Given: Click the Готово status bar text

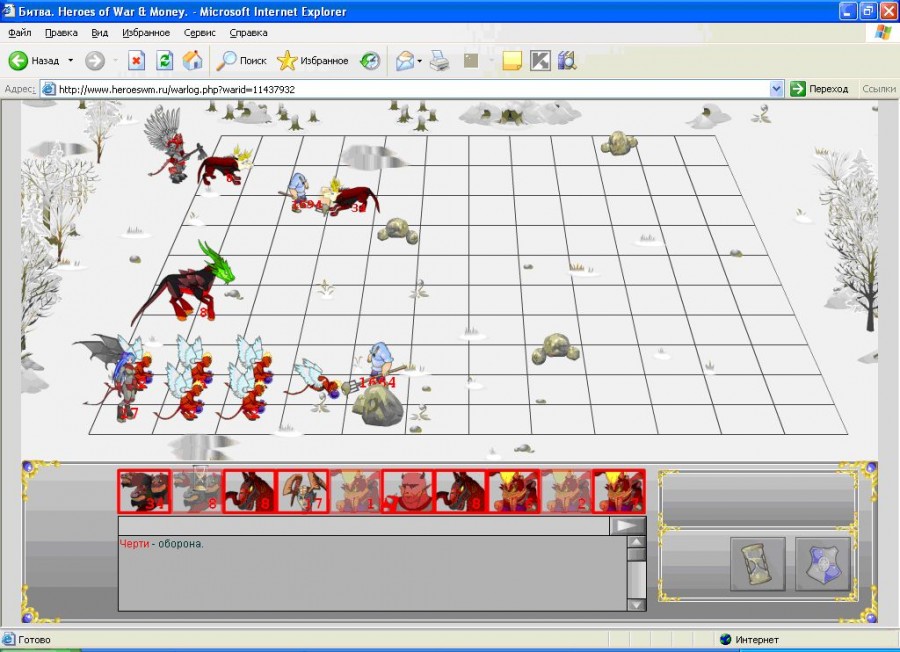Looking at the screenshot, I should [x=34, y=639].
